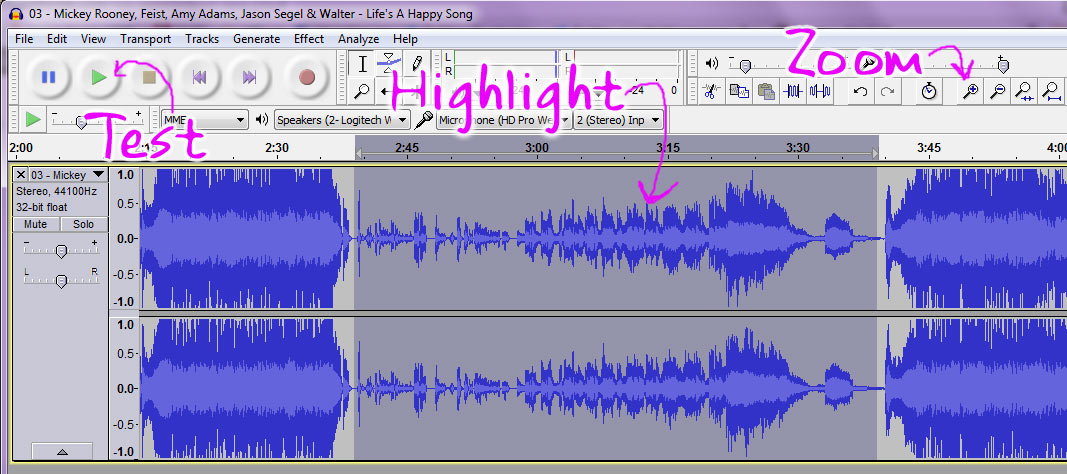
Task: Silence the selected audio
Action: (821, 90)
